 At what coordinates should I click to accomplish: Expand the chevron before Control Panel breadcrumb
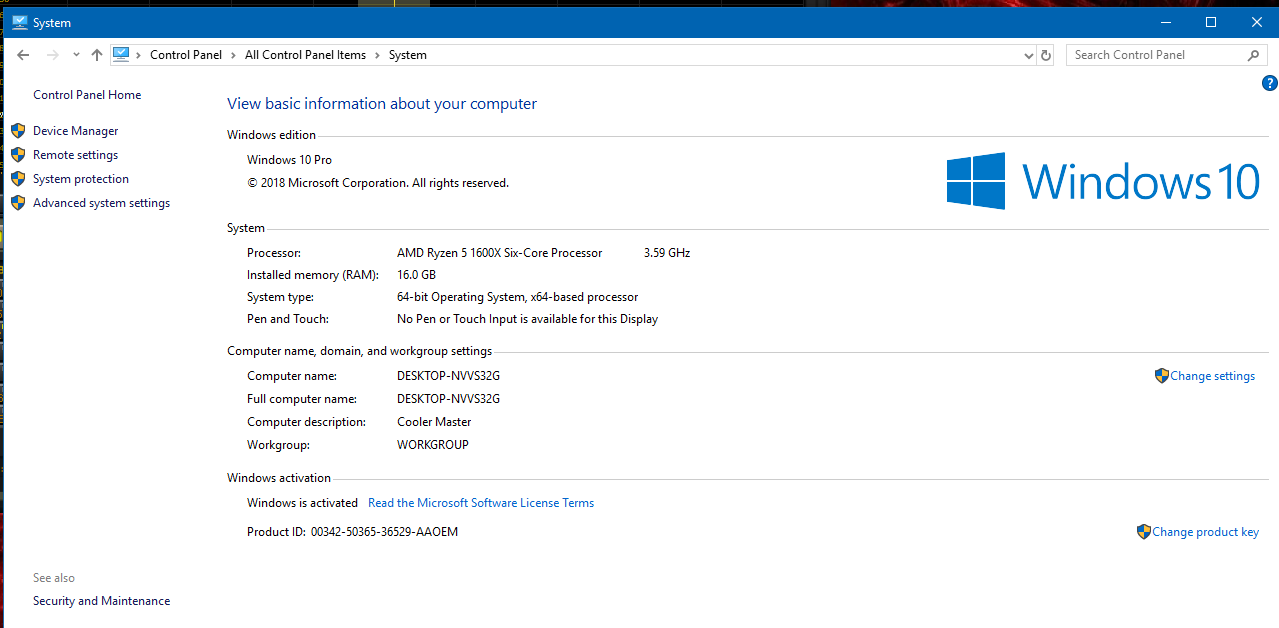coord(139,55)
